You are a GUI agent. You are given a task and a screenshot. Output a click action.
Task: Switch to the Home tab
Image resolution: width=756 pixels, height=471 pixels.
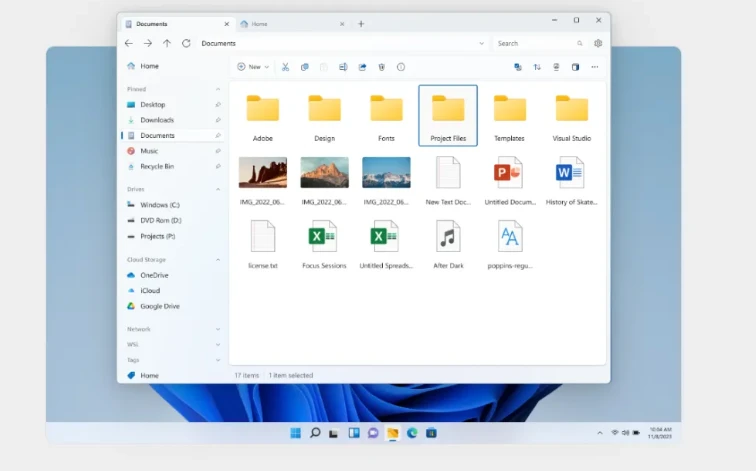(x=292, y=24)
